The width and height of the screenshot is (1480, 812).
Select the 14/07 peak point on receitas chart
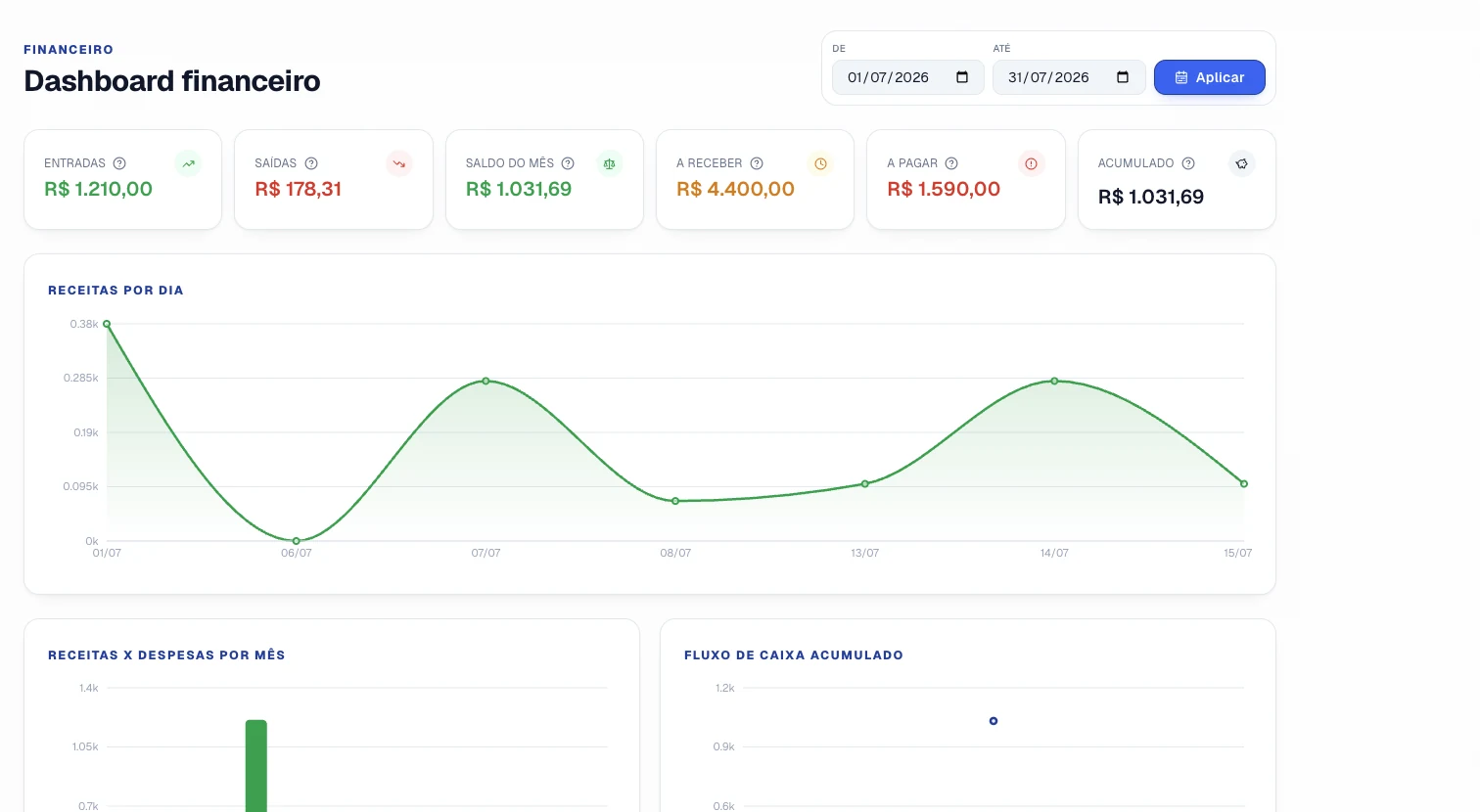pos(1054,381)
